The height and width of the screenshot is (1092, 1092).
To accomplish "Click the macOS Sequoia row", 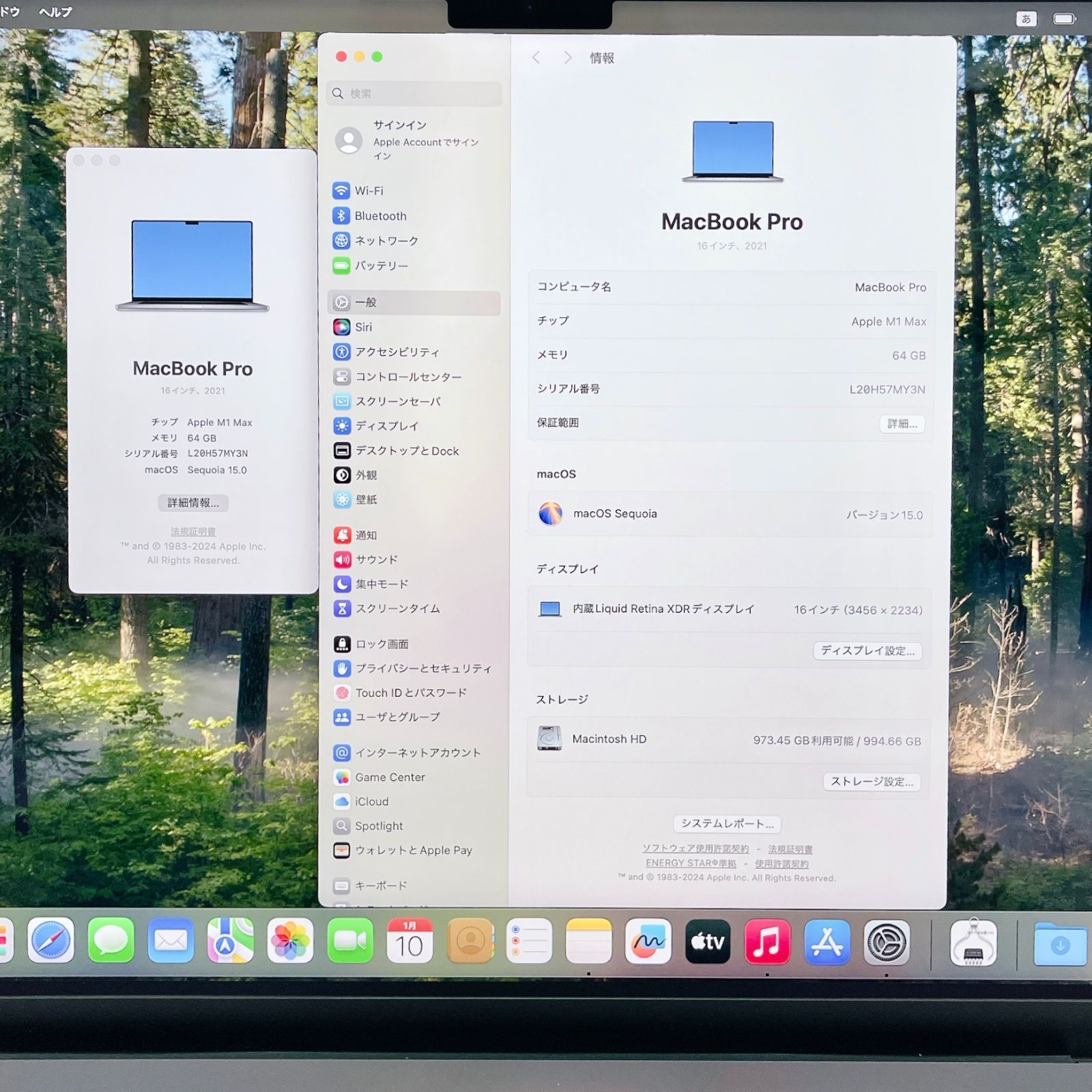I will click(730, 514).
